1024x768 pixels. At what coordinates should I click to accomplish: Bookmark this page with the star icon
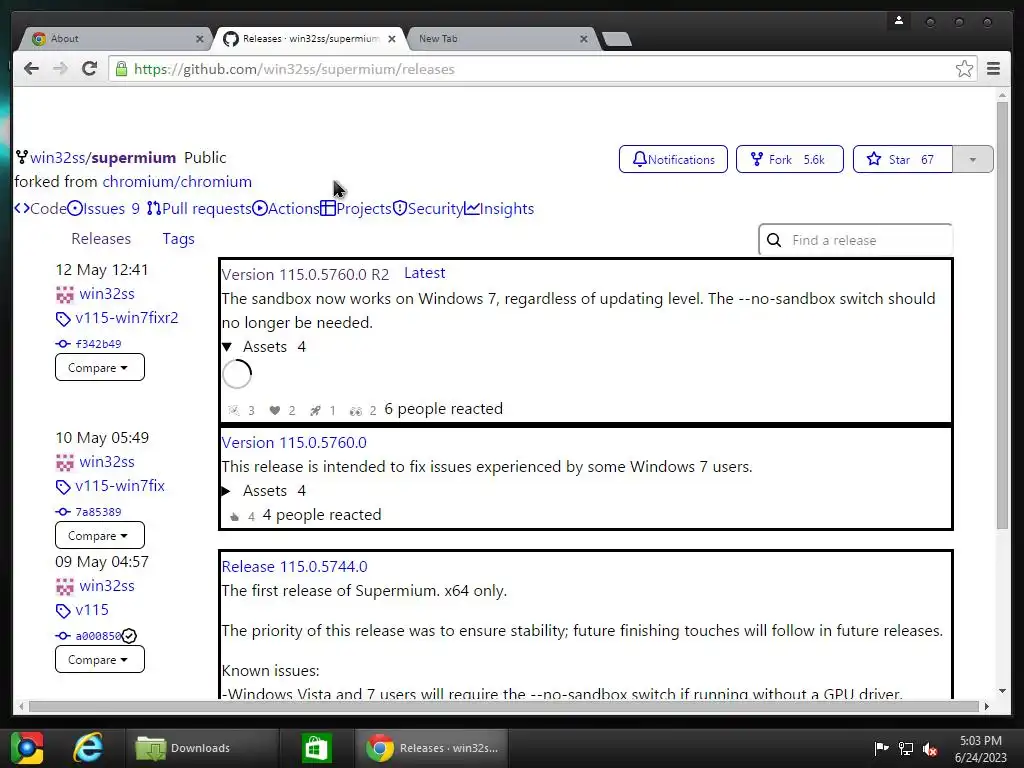pyautogui.click(x=964, y=69)
